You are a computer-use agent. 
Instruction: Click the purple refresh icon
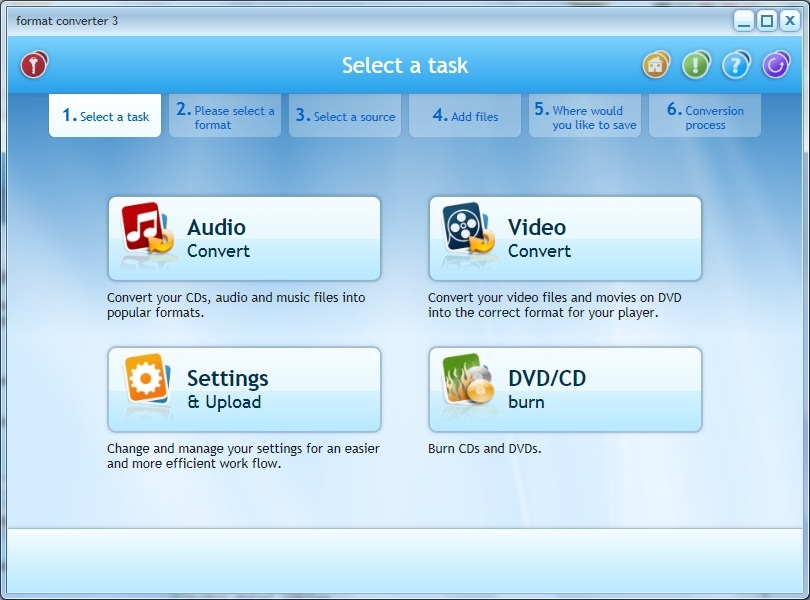[774, 64]
